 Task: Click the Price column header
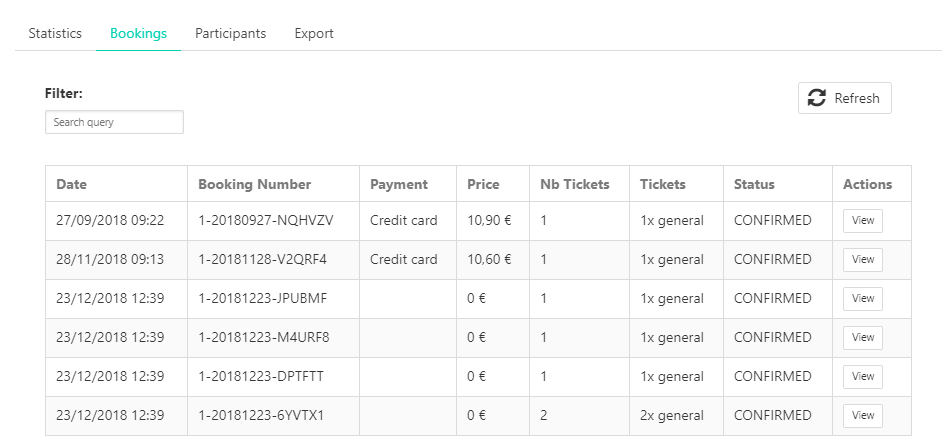click(x=483, y=184)
